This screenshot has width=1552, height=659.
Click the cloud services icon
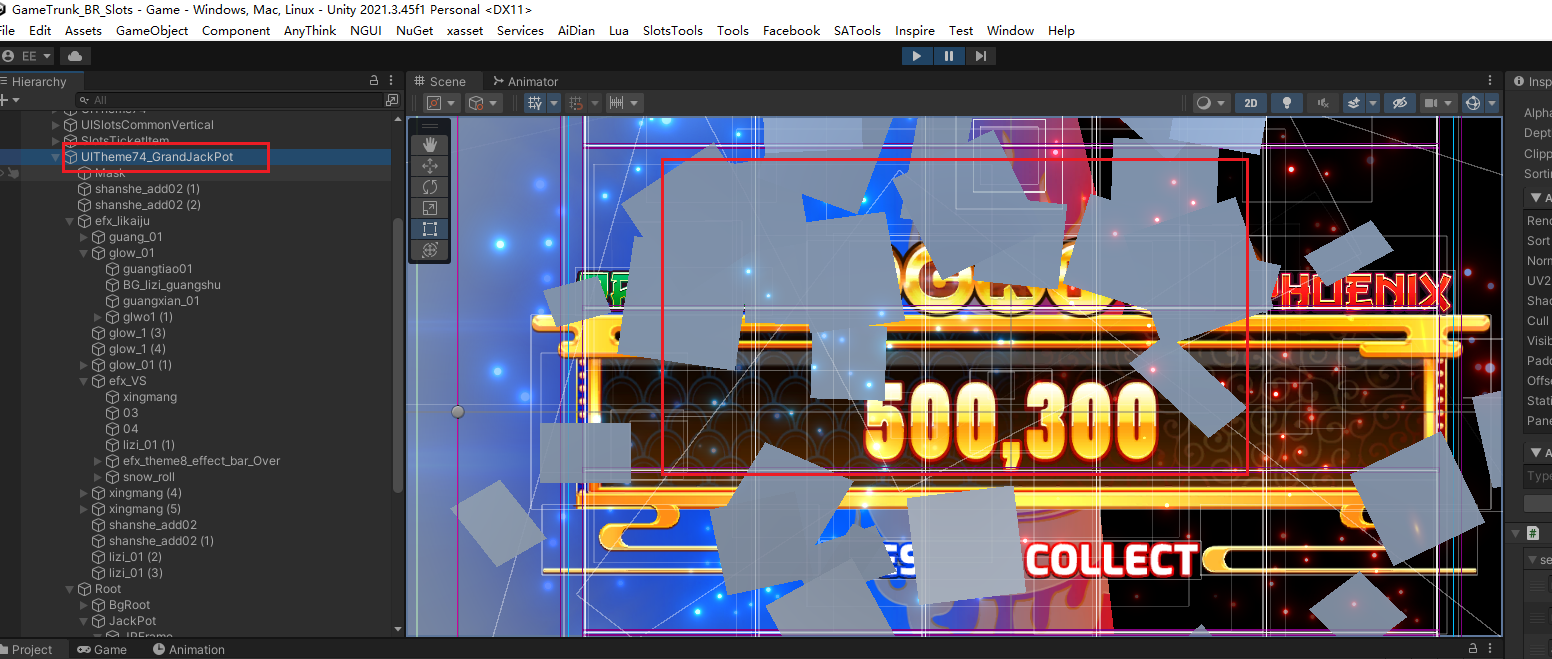click(x=76, y=56)
